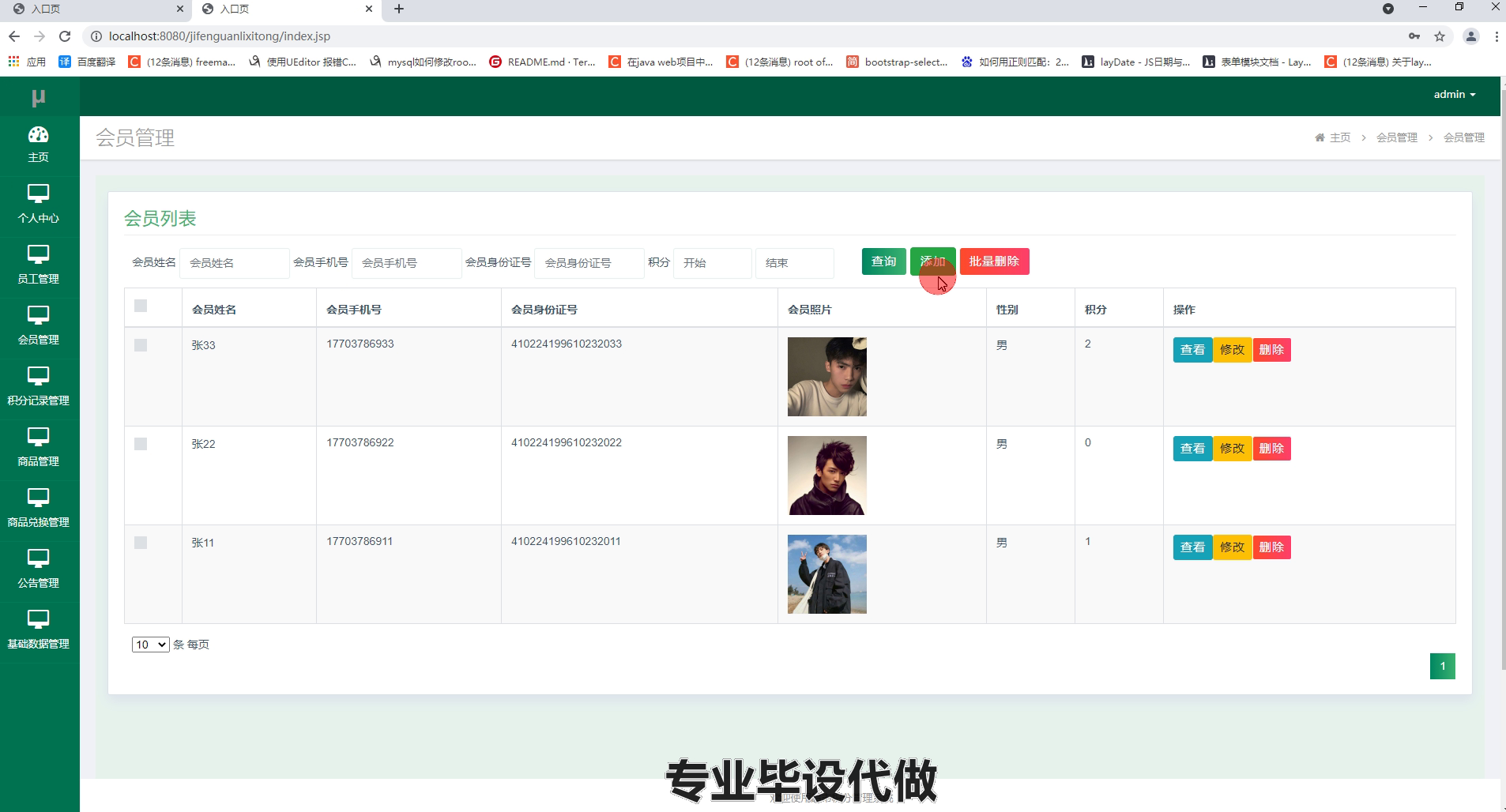The height and width of the screenshot is (812, 1506).
Task: Go to pagination page 1
Action: coord(1442,666)
